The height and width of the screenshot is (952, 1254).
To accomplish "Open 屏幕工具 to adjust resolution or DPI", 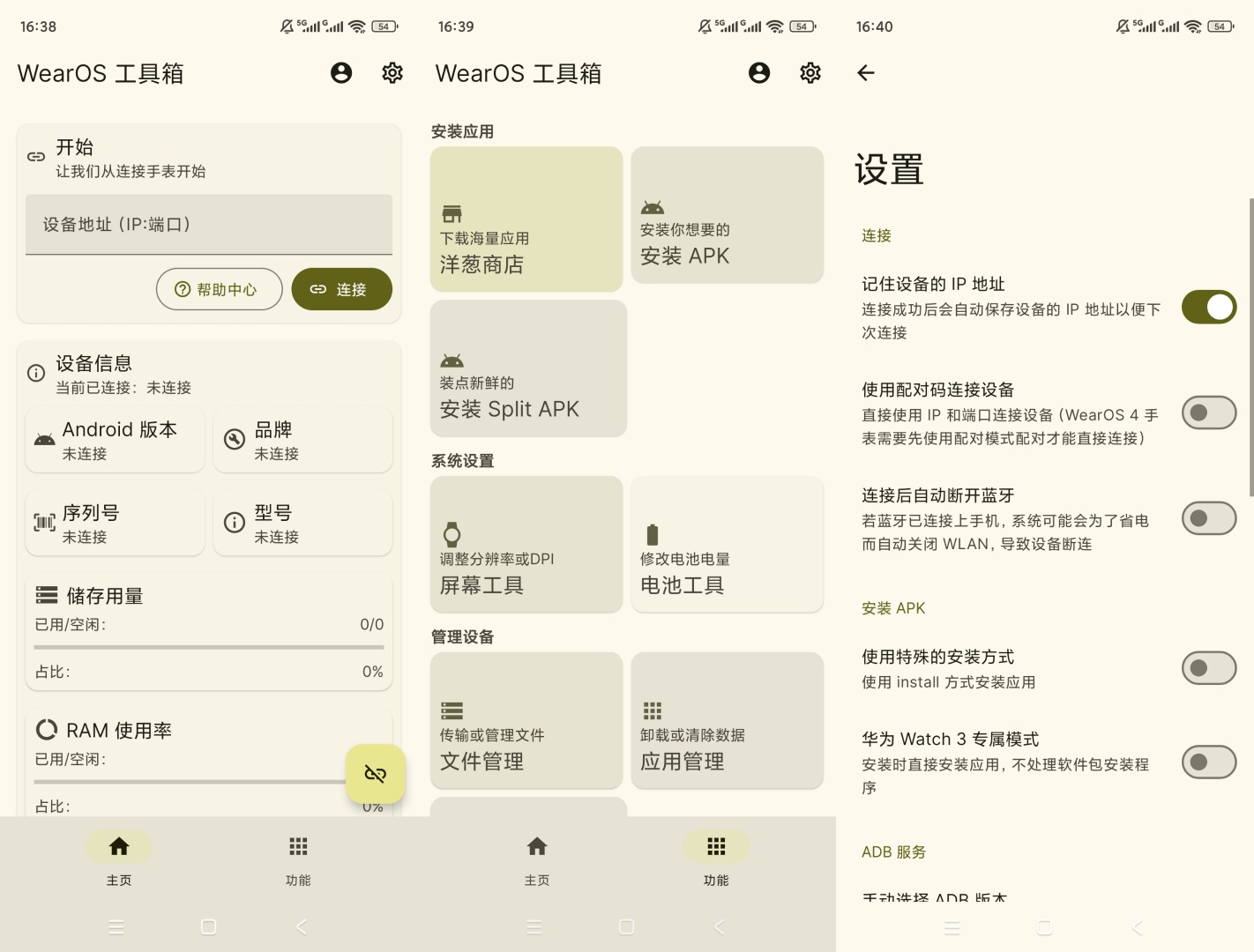I will coord(526,544).
